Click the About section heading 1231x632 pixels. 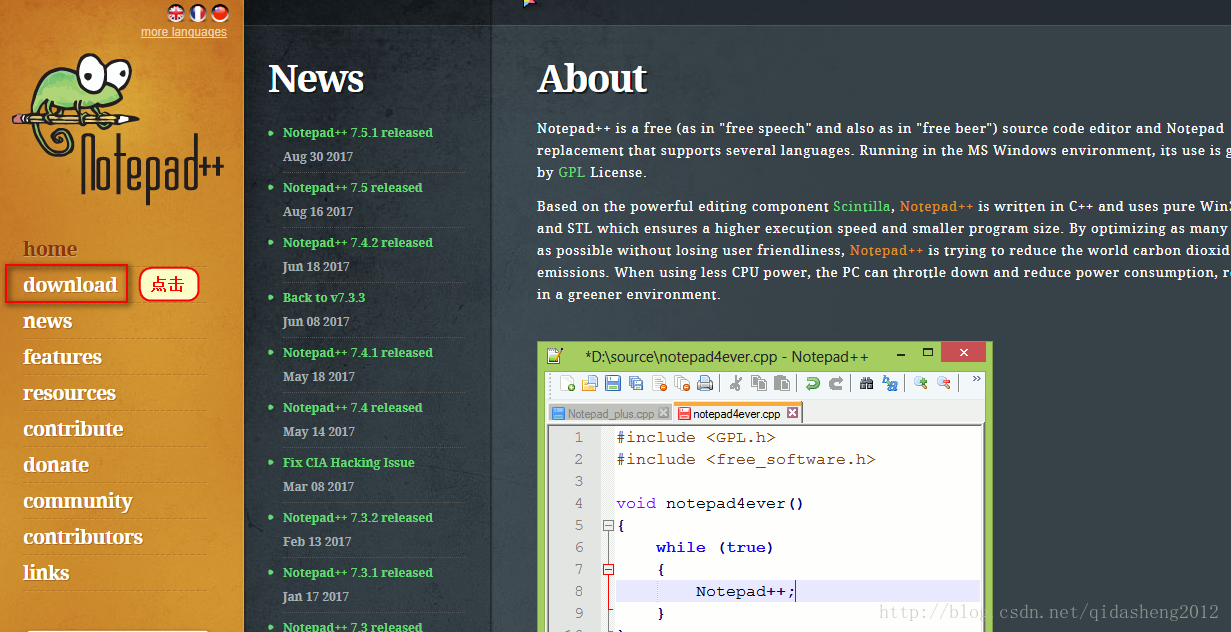pyautogui.click(x=592, y=79)
